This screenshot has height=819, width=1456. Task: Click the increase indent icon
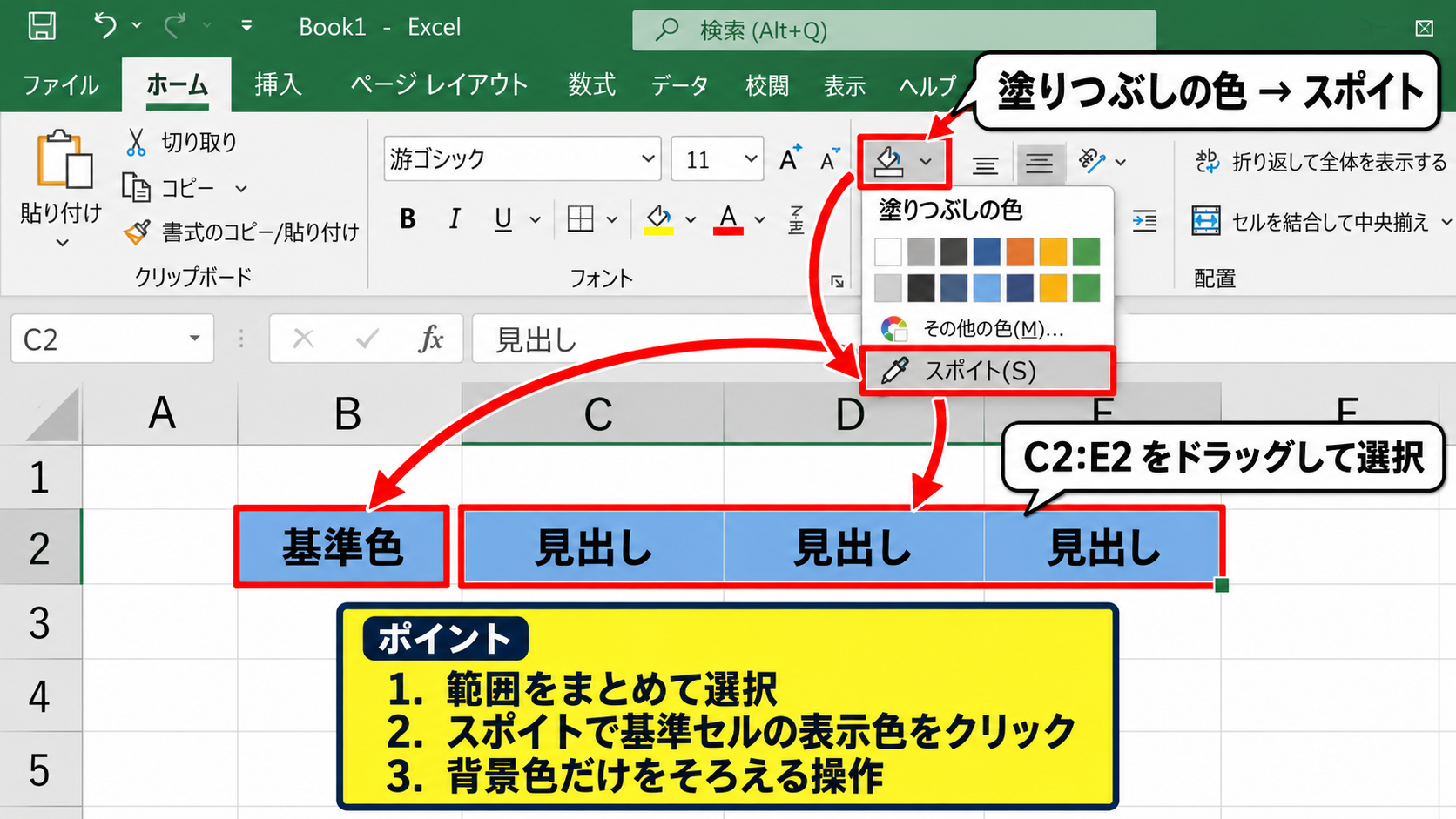tap(1144, 222)
